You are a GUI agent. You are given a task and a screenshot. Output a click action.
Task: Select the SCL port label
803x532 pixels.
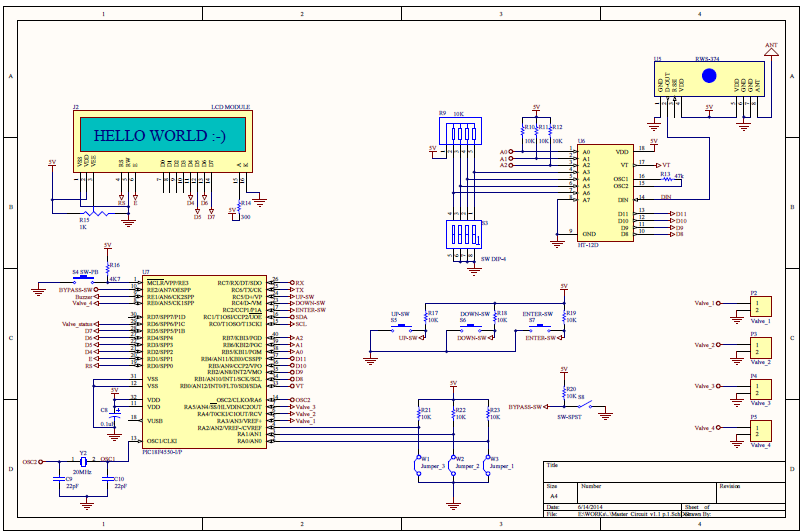(x=301, y=324)
